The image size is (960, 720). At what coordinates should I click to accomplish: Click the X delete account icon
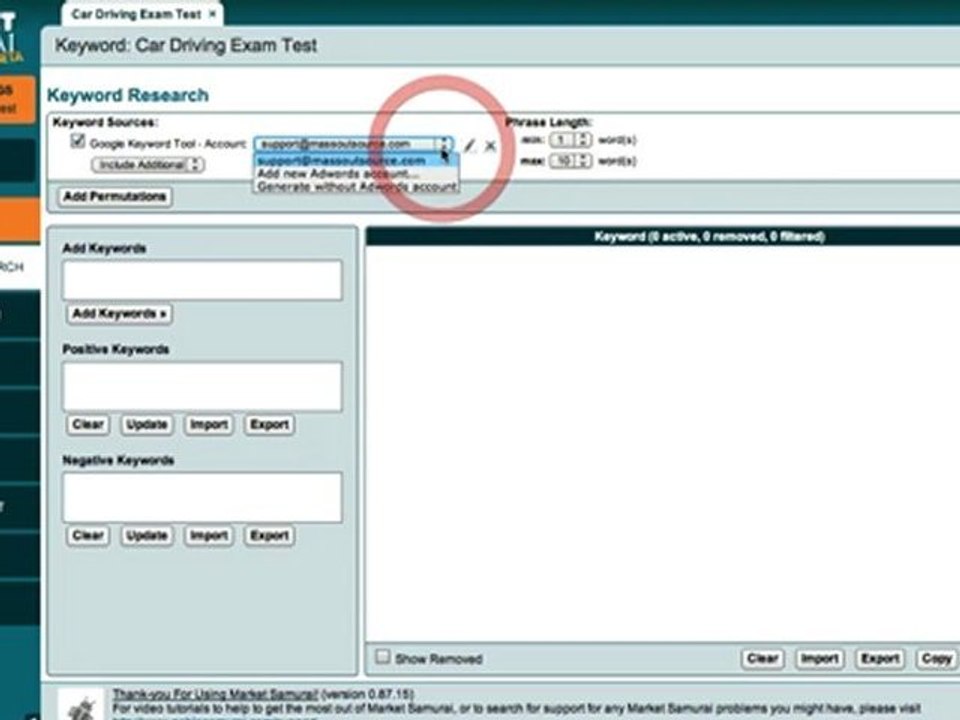[490, 146]
